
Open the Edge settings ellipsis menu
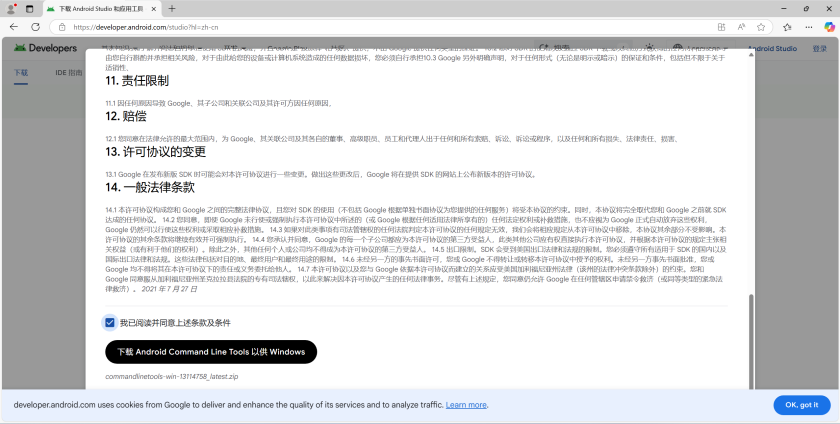(807, 27)
